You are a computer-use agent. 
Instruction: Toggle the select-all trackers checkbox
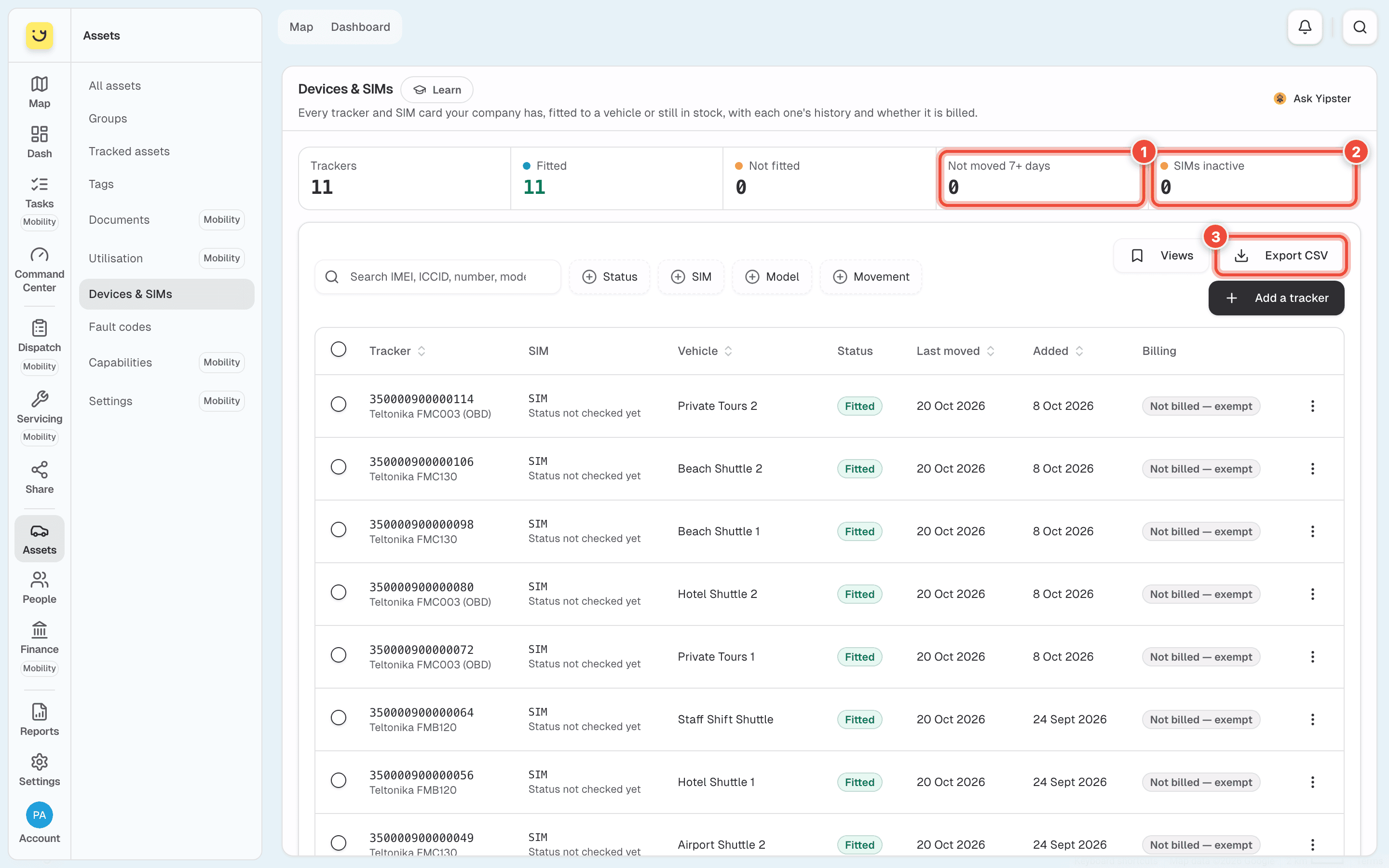[x=339, y=350]
